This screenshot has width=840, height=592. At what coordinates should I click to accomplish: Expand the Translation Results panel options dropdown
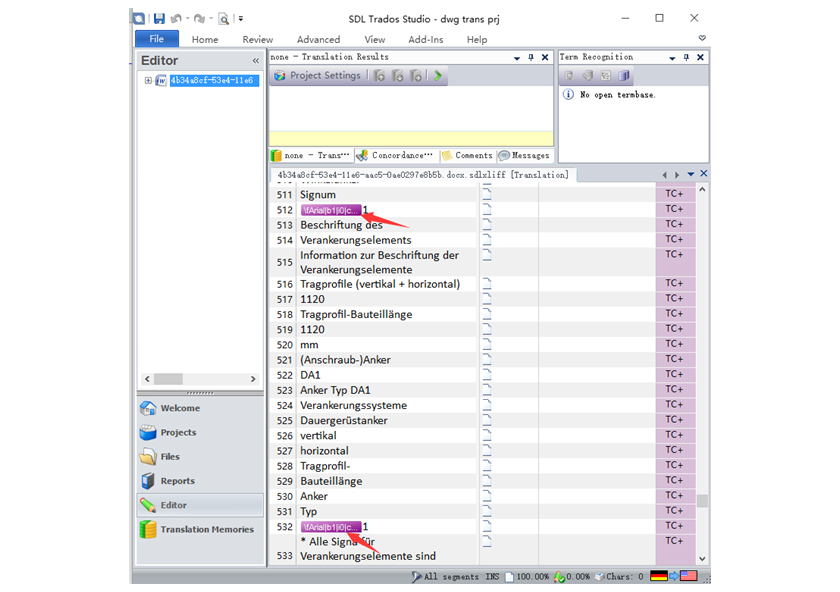pos(515,57)
